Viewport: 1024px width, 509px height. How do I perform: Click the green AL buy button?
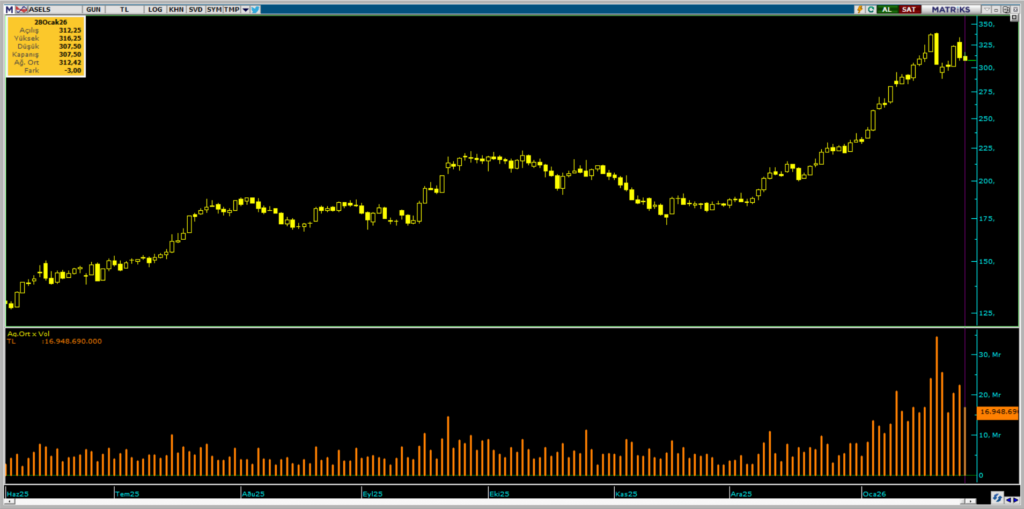888,9
